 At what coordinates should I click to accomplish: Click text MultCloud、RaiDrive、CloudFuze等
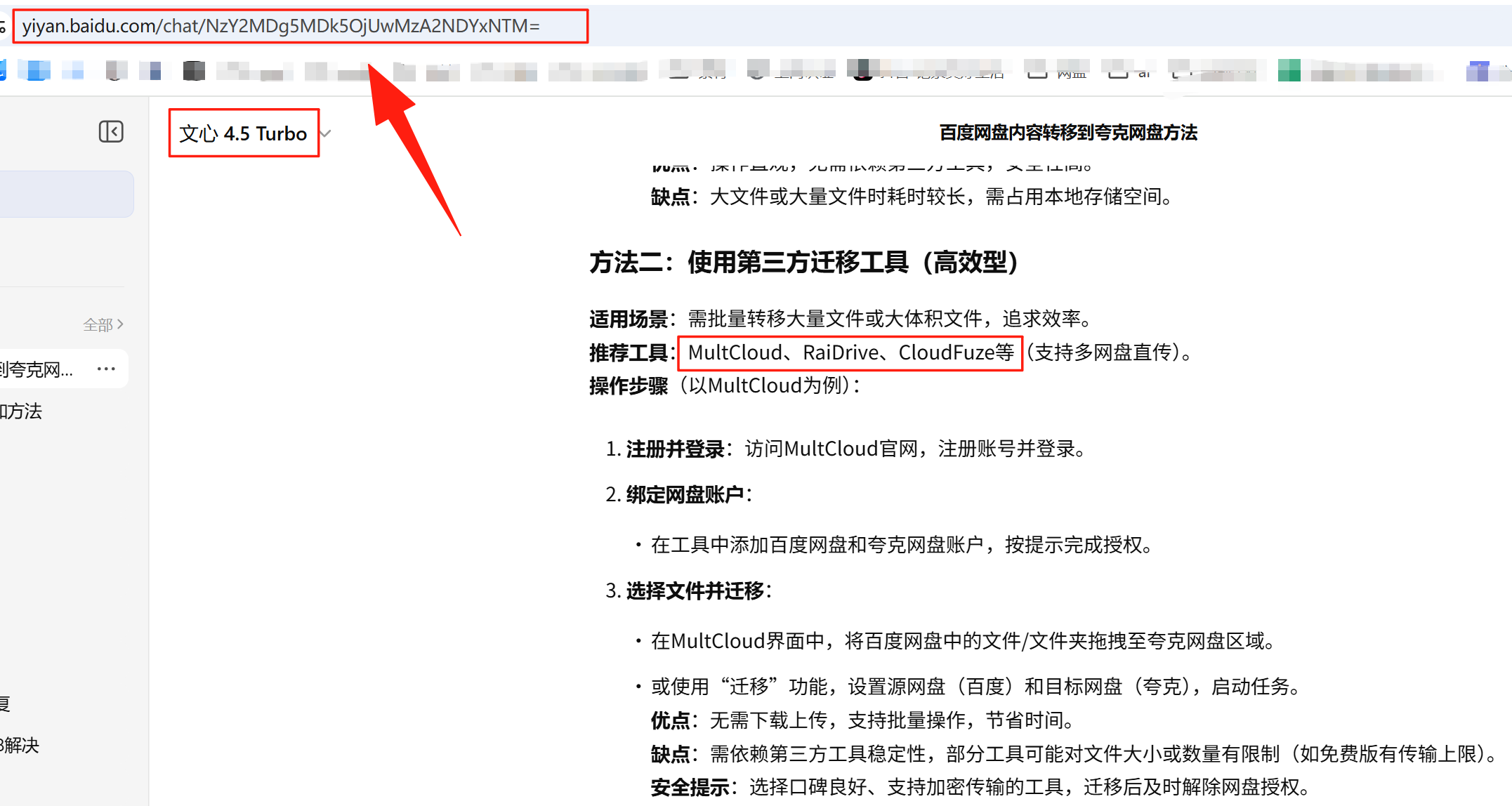coord(850,352)
